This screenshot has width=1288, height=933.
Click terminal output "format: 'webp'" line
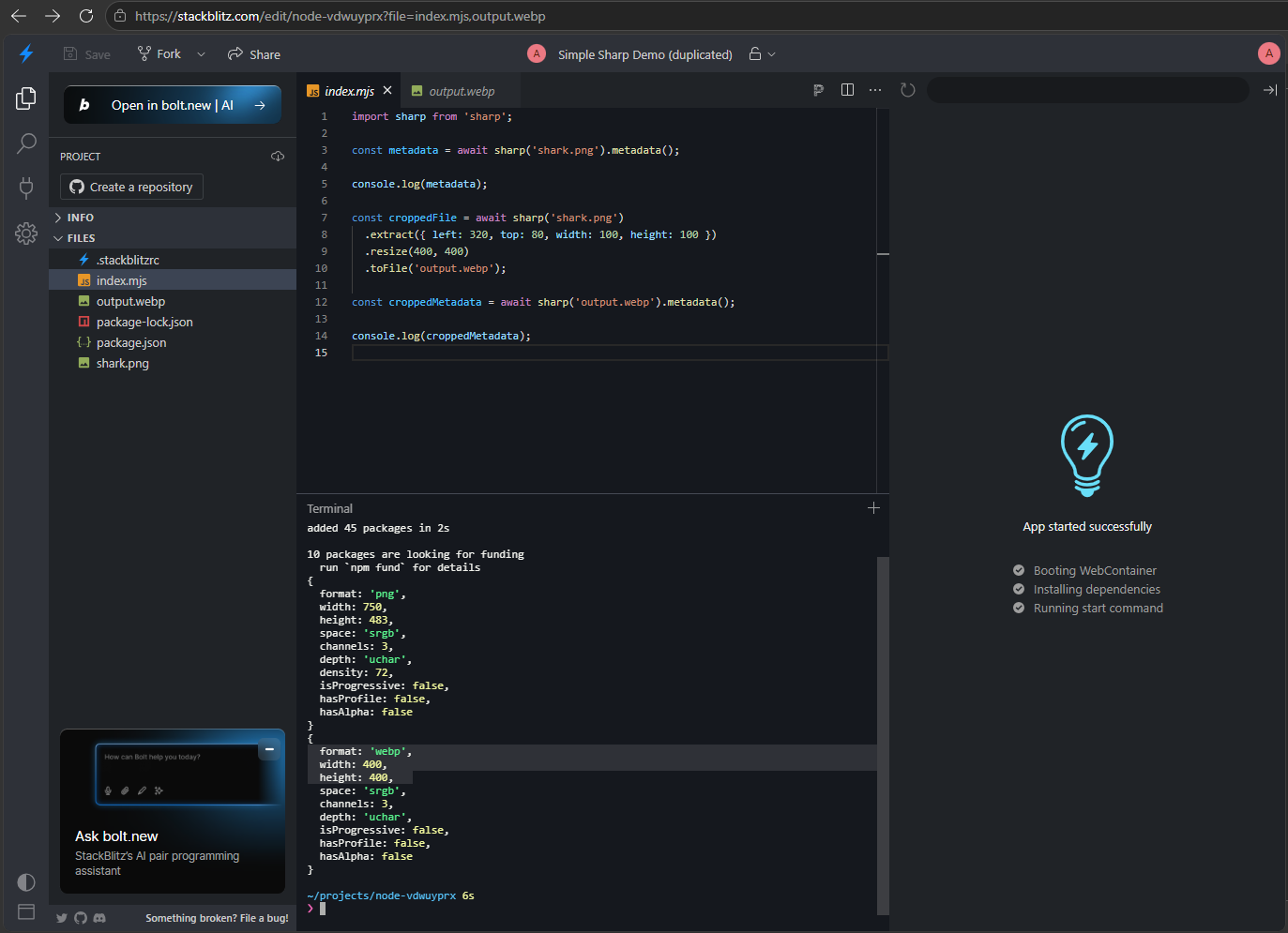[365, 751]
